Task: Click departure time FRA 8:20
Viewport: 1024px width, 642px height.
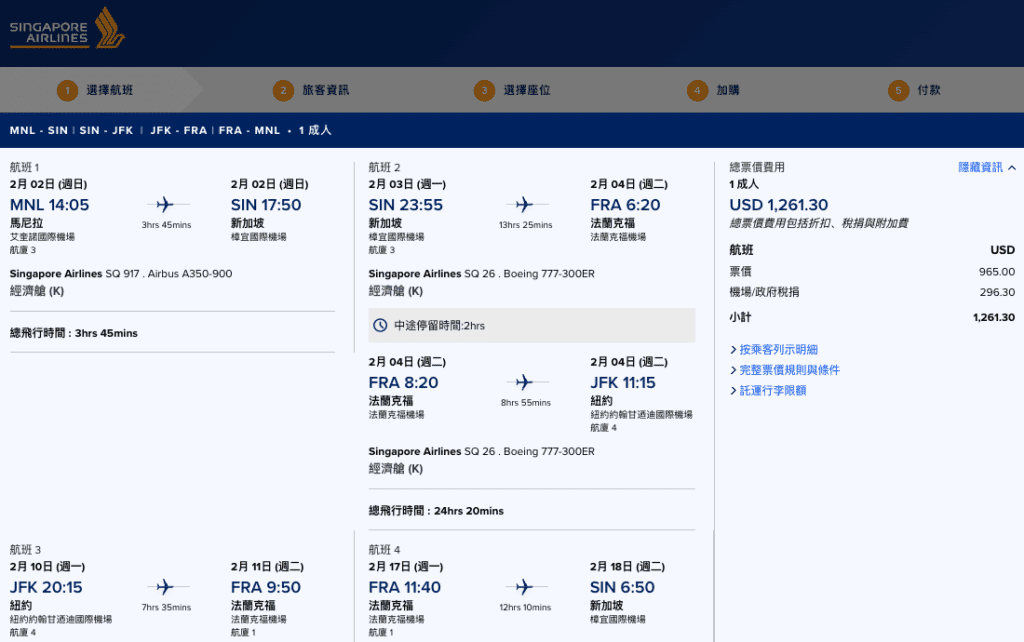Action: (x=403, y=382)
